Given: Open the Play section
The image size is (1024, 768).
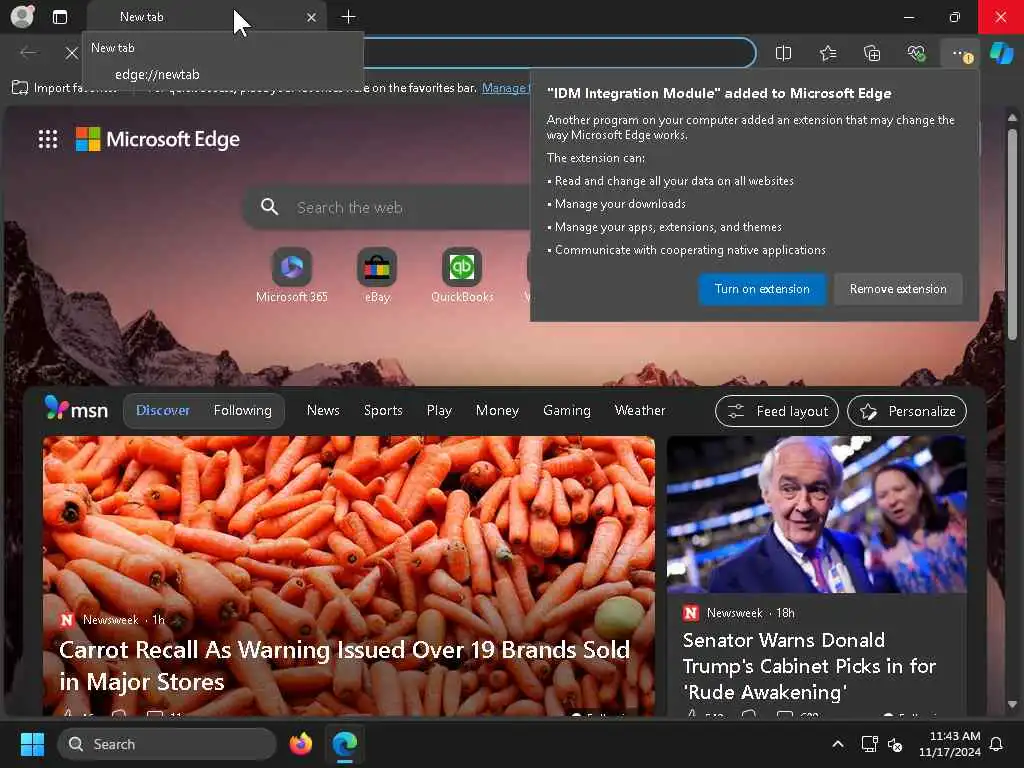Looking at the screenshot, I should coord(439,410).
